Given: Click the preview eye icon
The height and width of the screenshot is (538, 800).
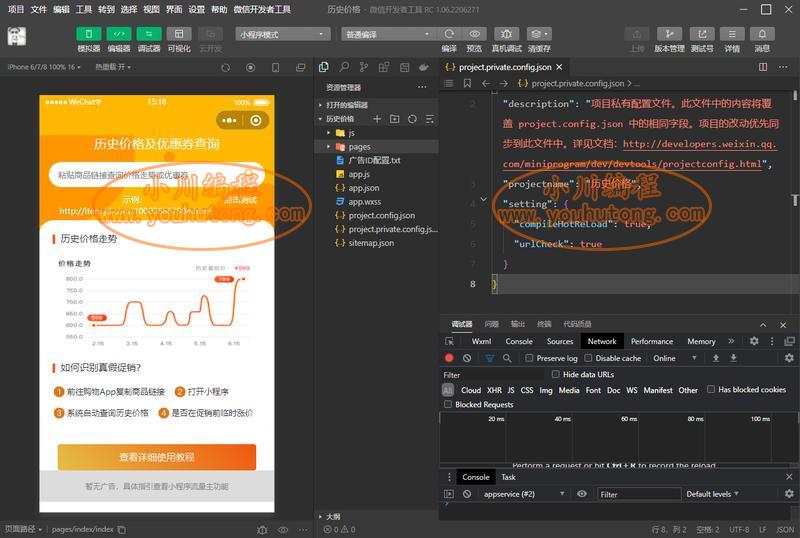Looking at the screenshot, I should [474, 34].
